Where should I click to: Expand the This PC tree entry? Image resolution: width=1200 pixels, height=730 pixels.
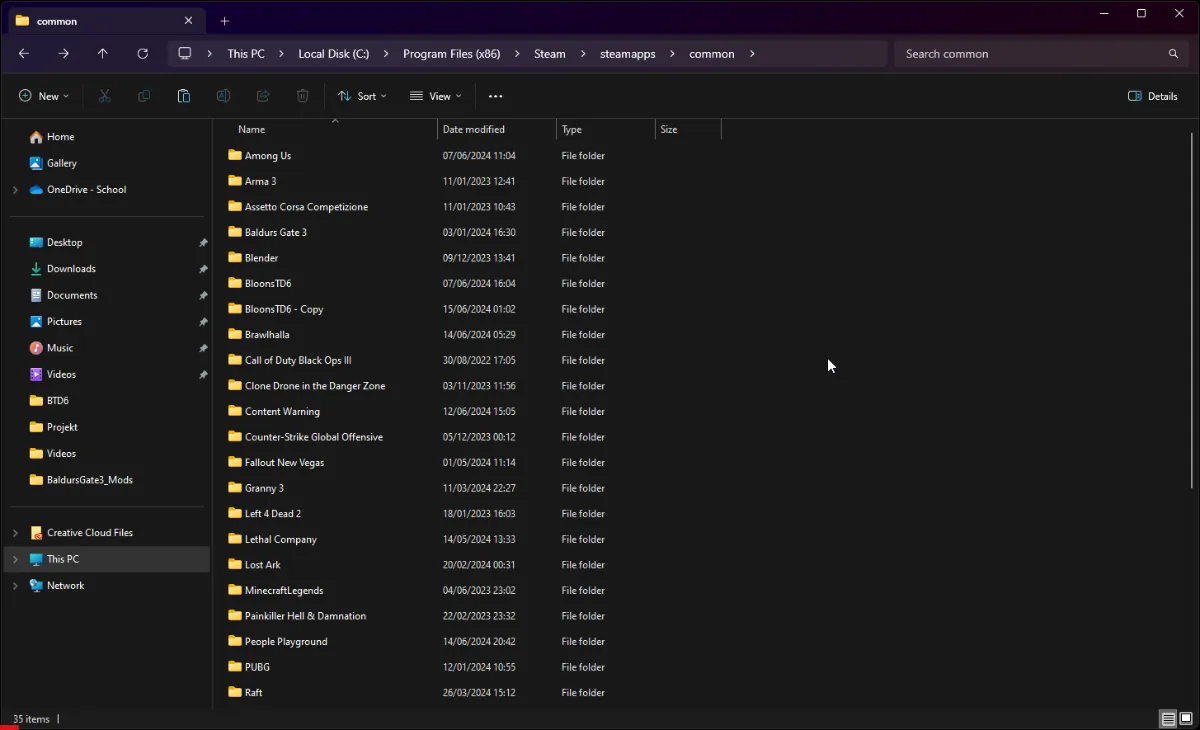(16, 558)
